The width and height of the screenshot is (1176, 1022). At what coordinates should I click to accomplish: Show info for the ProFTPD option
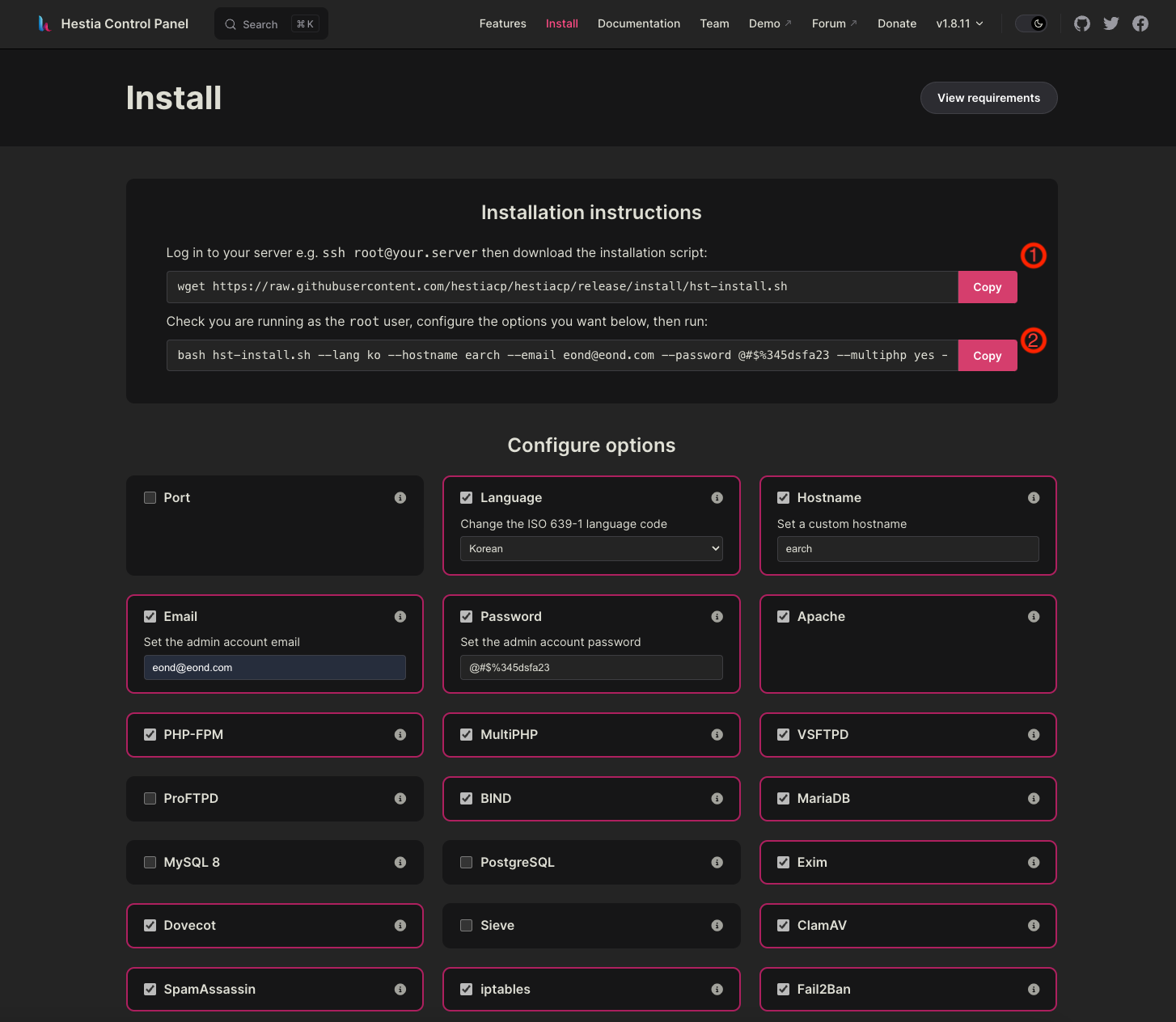(x=400, y=798)
